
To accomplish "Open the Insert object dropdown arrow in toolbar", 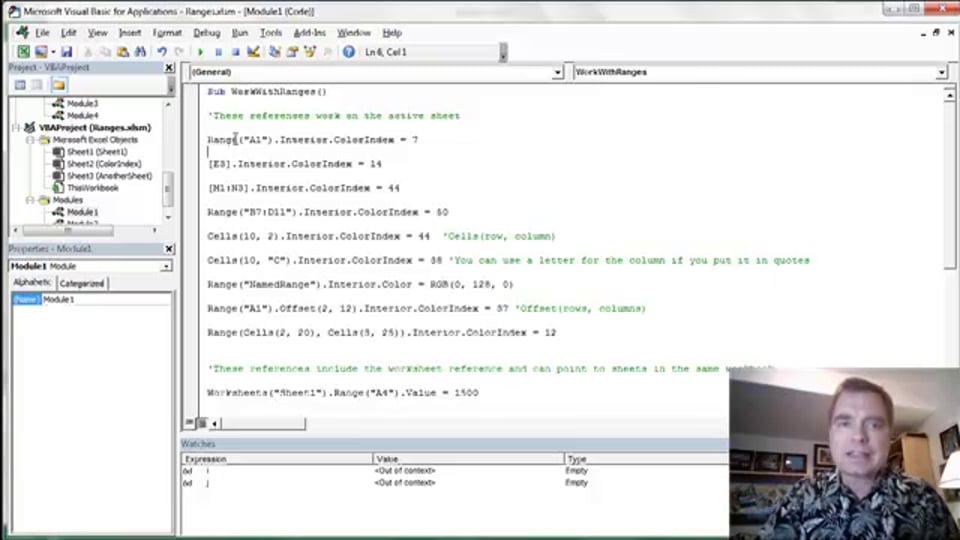I will pos(53,52).
